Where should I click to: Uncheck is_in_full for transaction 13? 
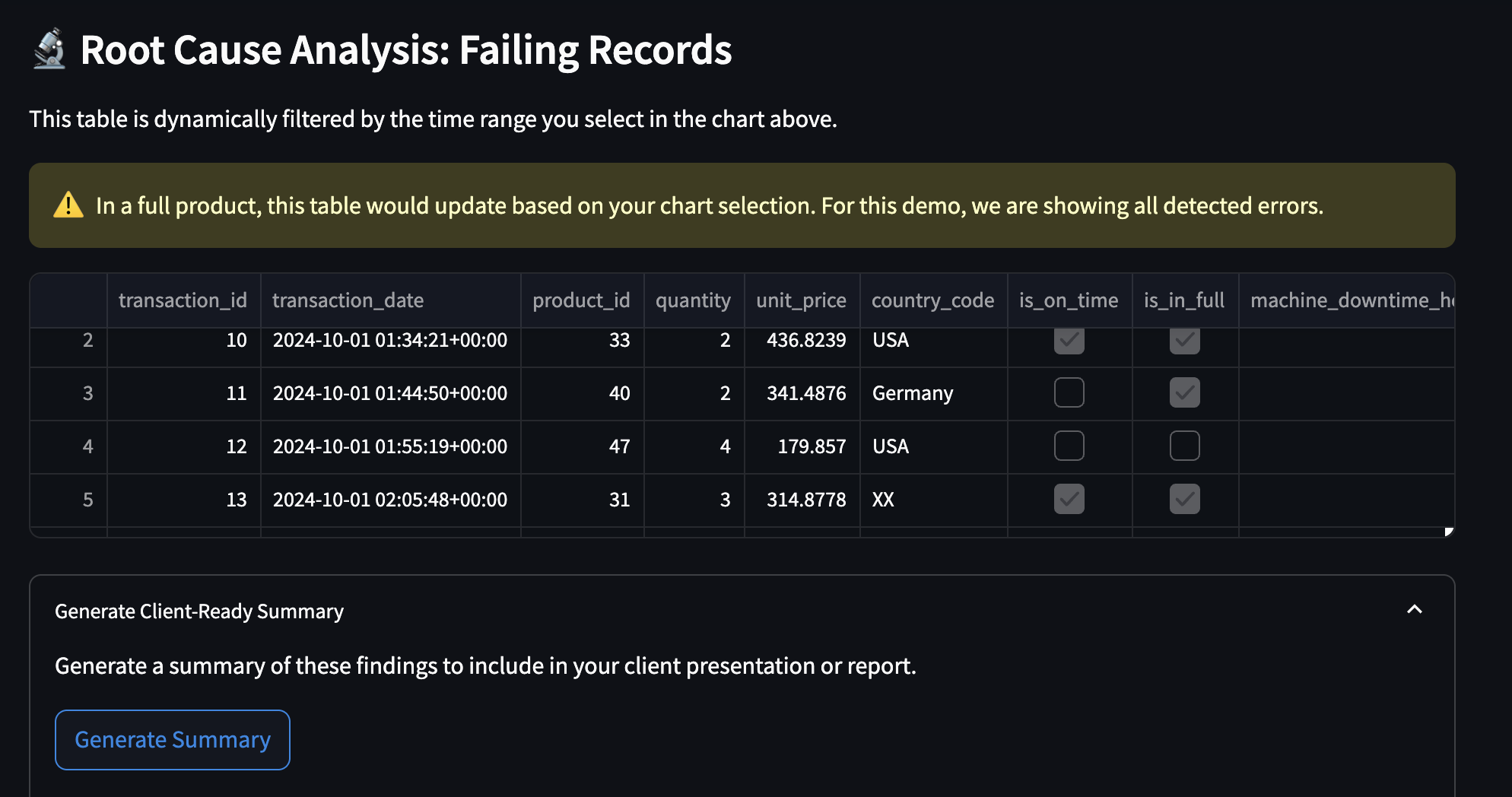[x=1184, y=499]
